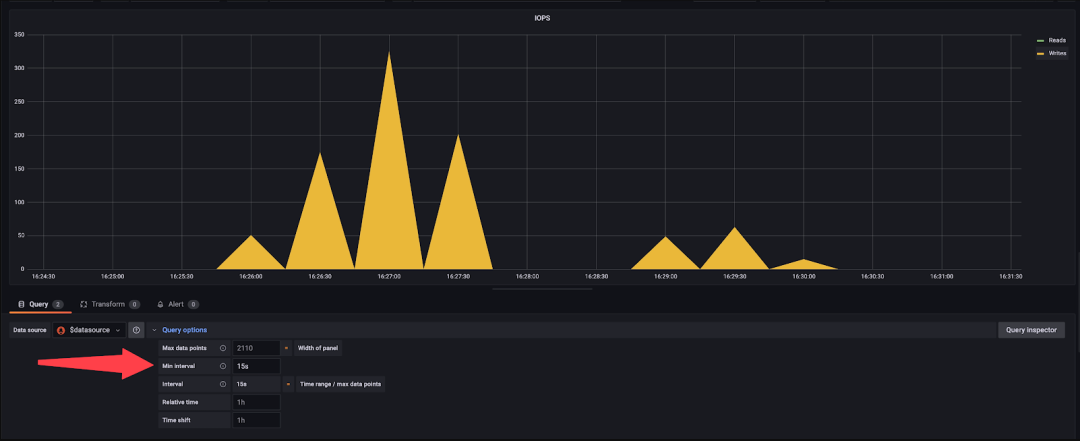
Task: Click the yellow Writes legend color swatch
Action: coord(1040,53)
